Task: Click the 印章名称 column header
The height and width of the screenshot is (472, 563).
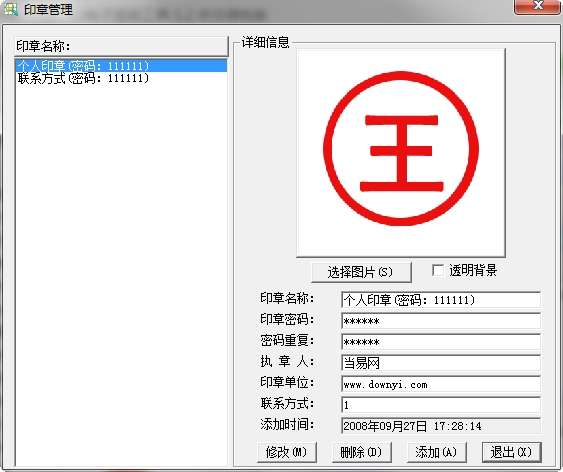Action: 121,46
